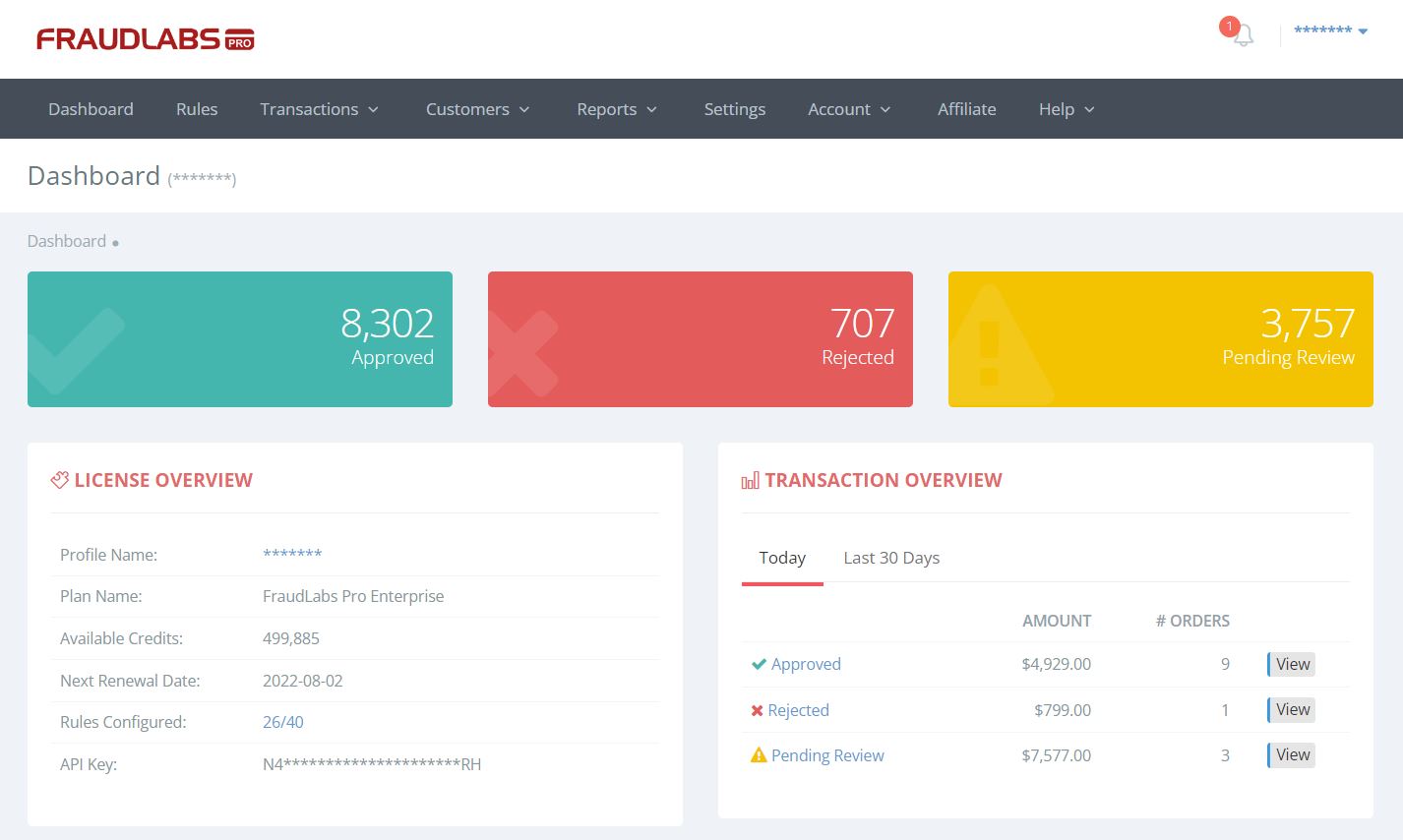Click View next to Rejected transactions
The width and height of the screenshot is (1403, 840).
[1291, 709]
